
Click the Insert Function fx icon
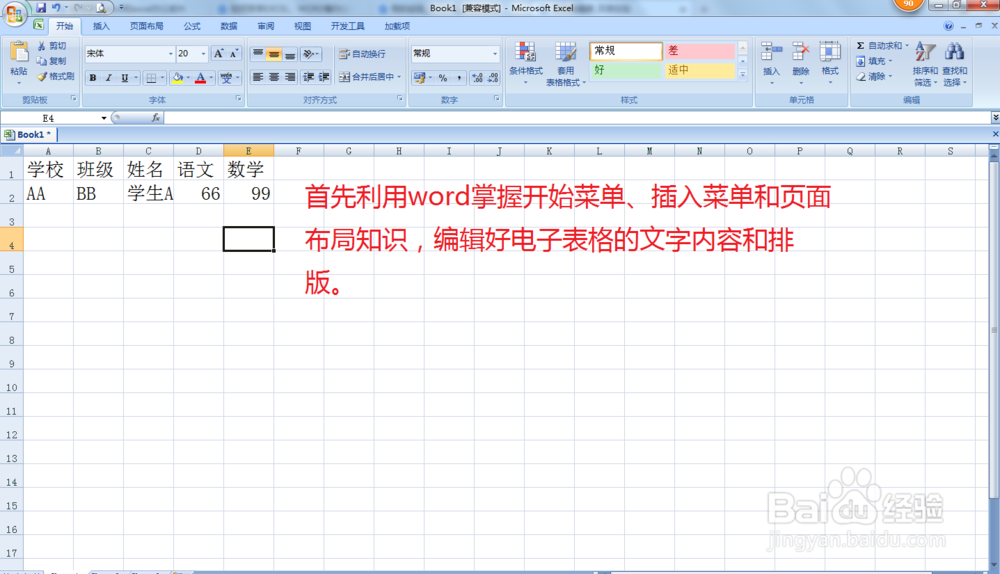[x=156, y=118]
